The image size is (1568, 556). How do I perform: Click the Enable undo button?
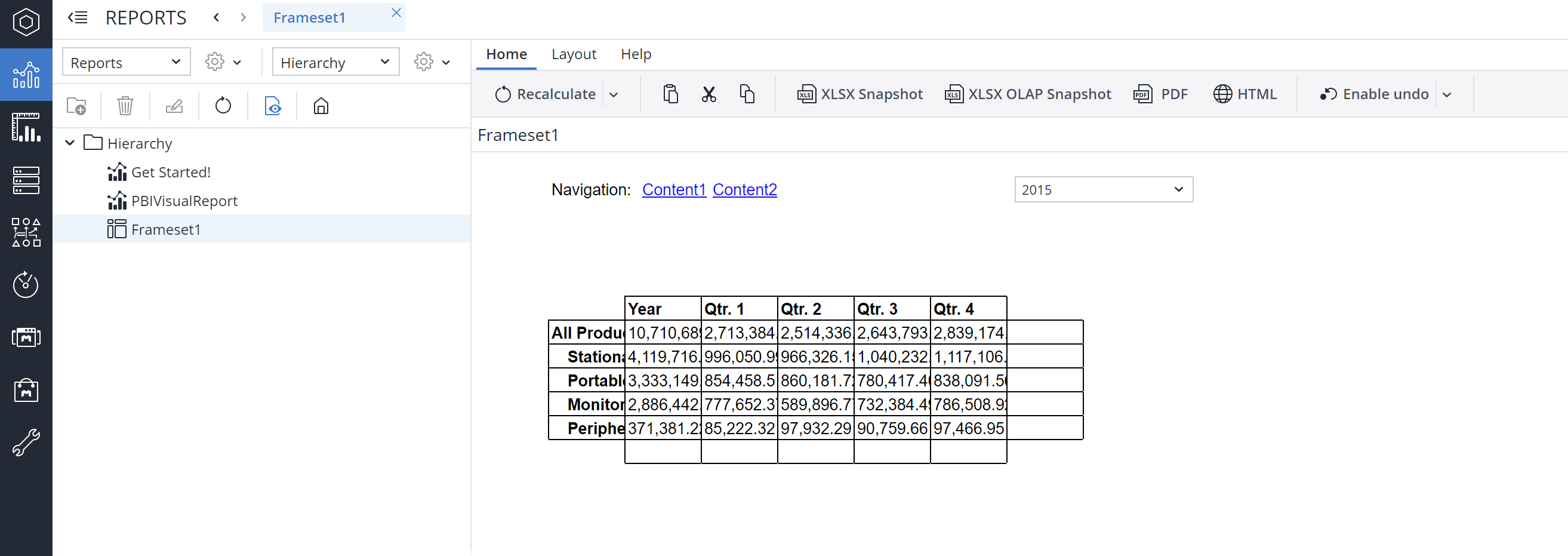1374,94
